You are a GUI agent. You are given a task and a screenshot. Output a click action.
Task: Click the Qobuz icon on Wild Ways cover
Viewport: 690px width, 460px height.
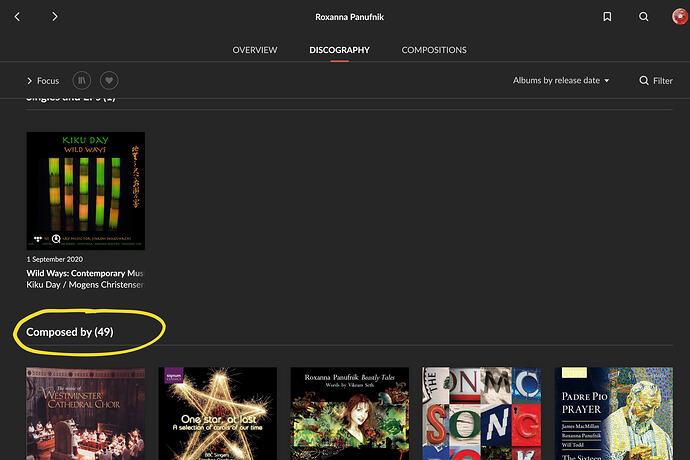pyautogui.click(x=56, y=239)
